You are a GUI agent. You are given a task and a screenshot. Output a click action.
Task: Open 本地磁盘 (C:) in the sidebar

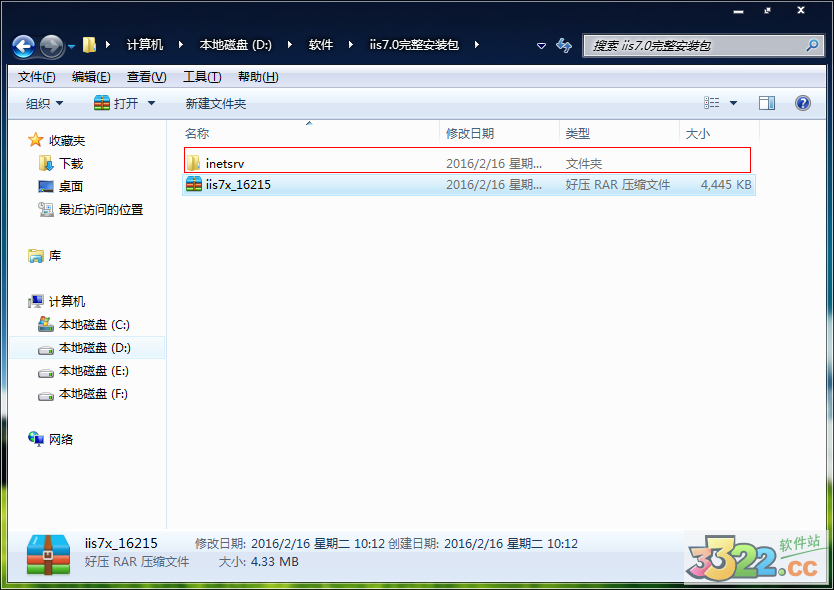click(94, 325)
